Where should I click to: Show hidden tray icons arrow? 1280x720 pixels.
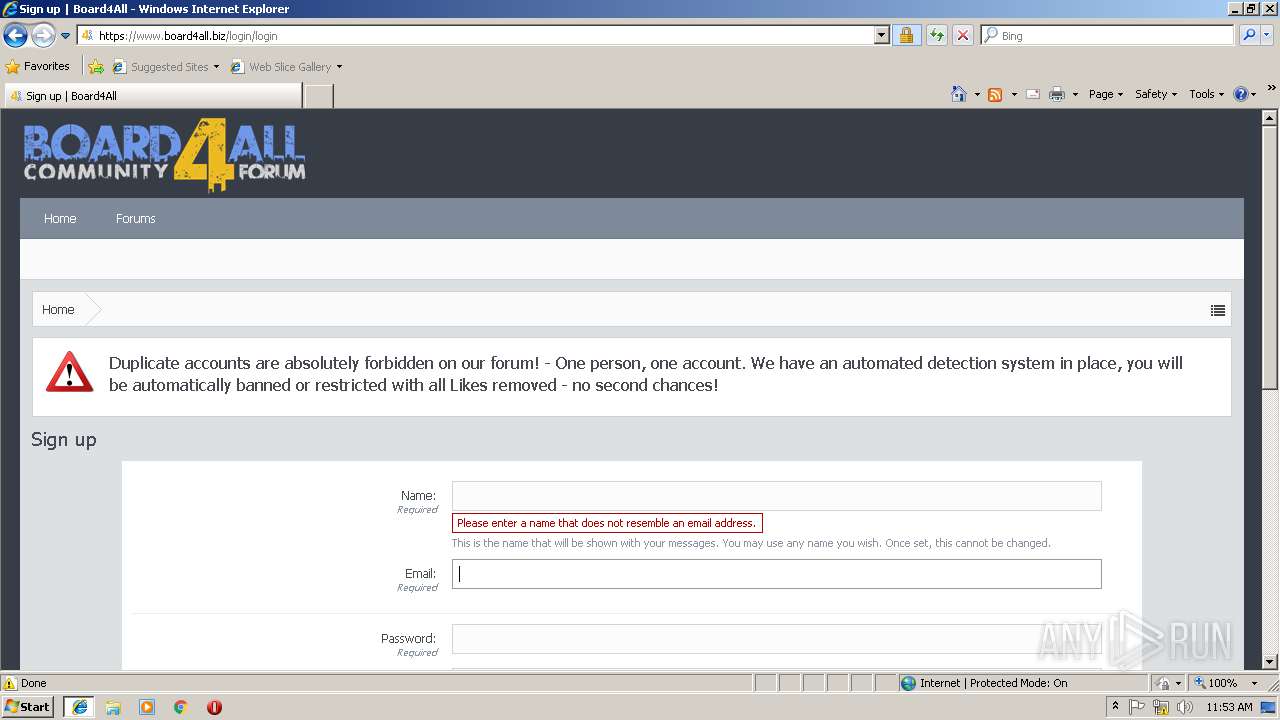[1115, 706]
